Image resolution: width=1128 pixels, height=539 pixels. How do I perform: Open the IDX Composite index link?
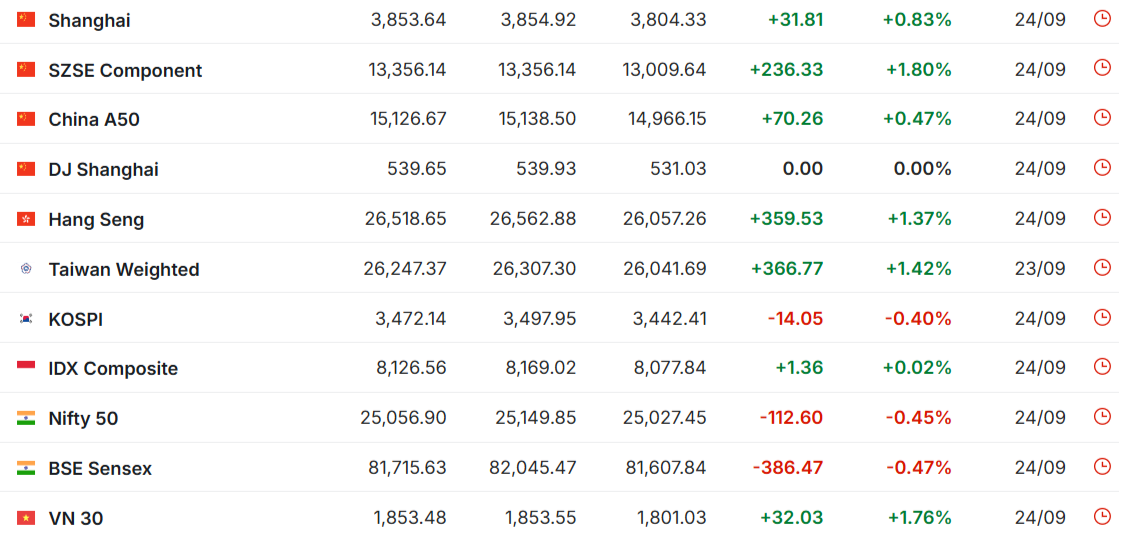coord(113,369)
